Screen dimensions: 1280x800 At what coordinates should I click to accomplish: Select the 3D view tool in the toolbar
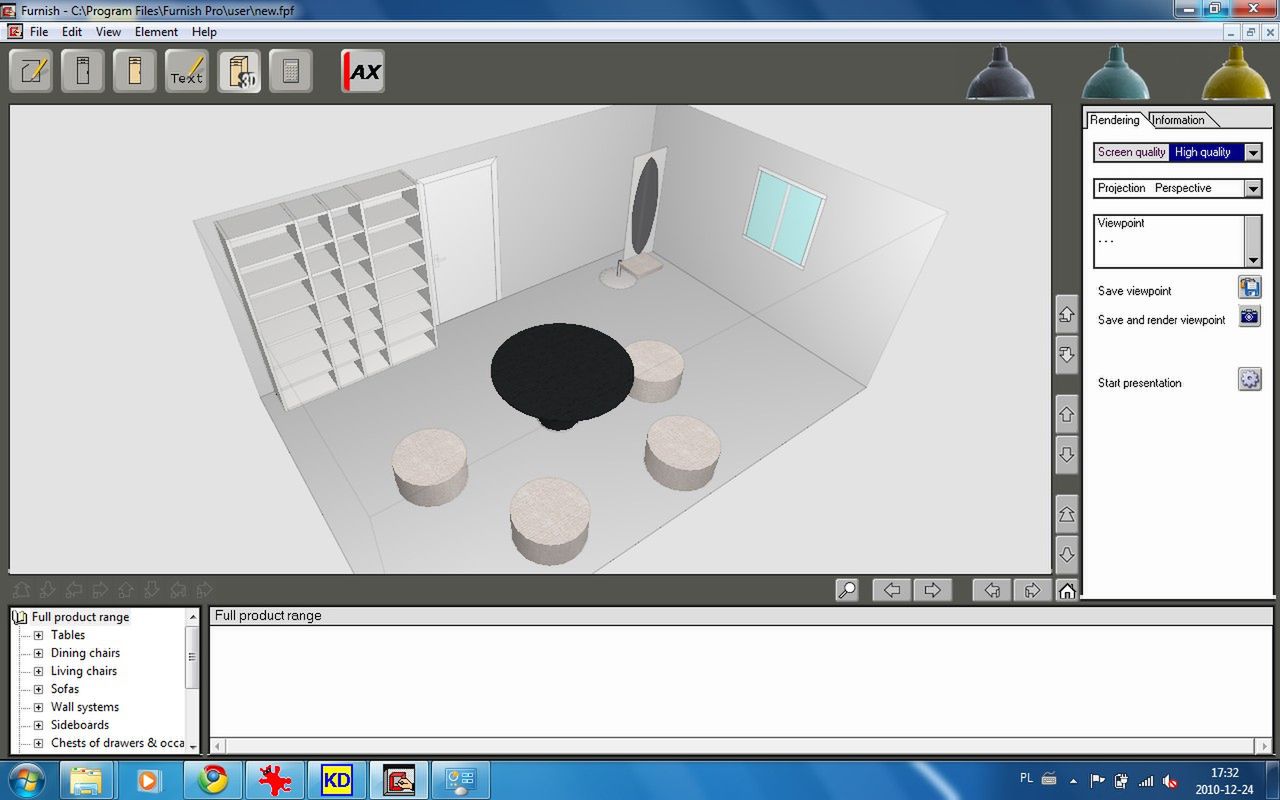pyautogui.click(x=240, y=70)
